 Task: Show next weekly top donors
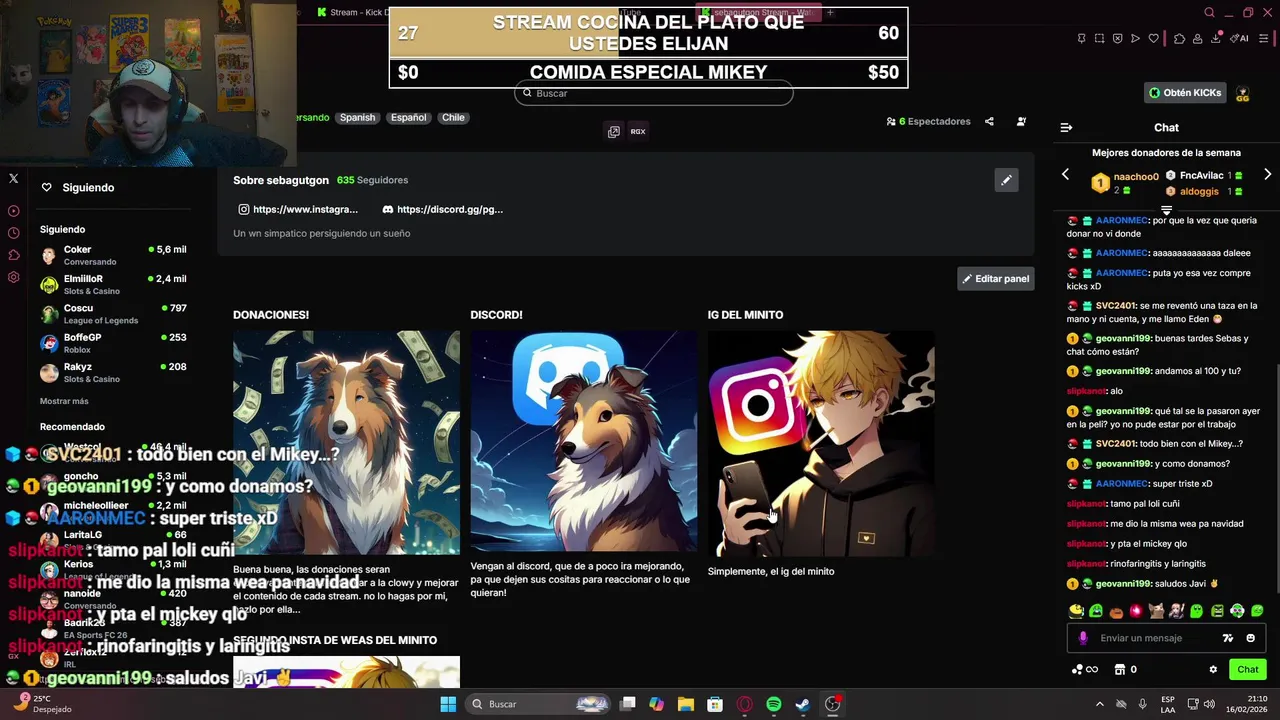(1267, 175)
